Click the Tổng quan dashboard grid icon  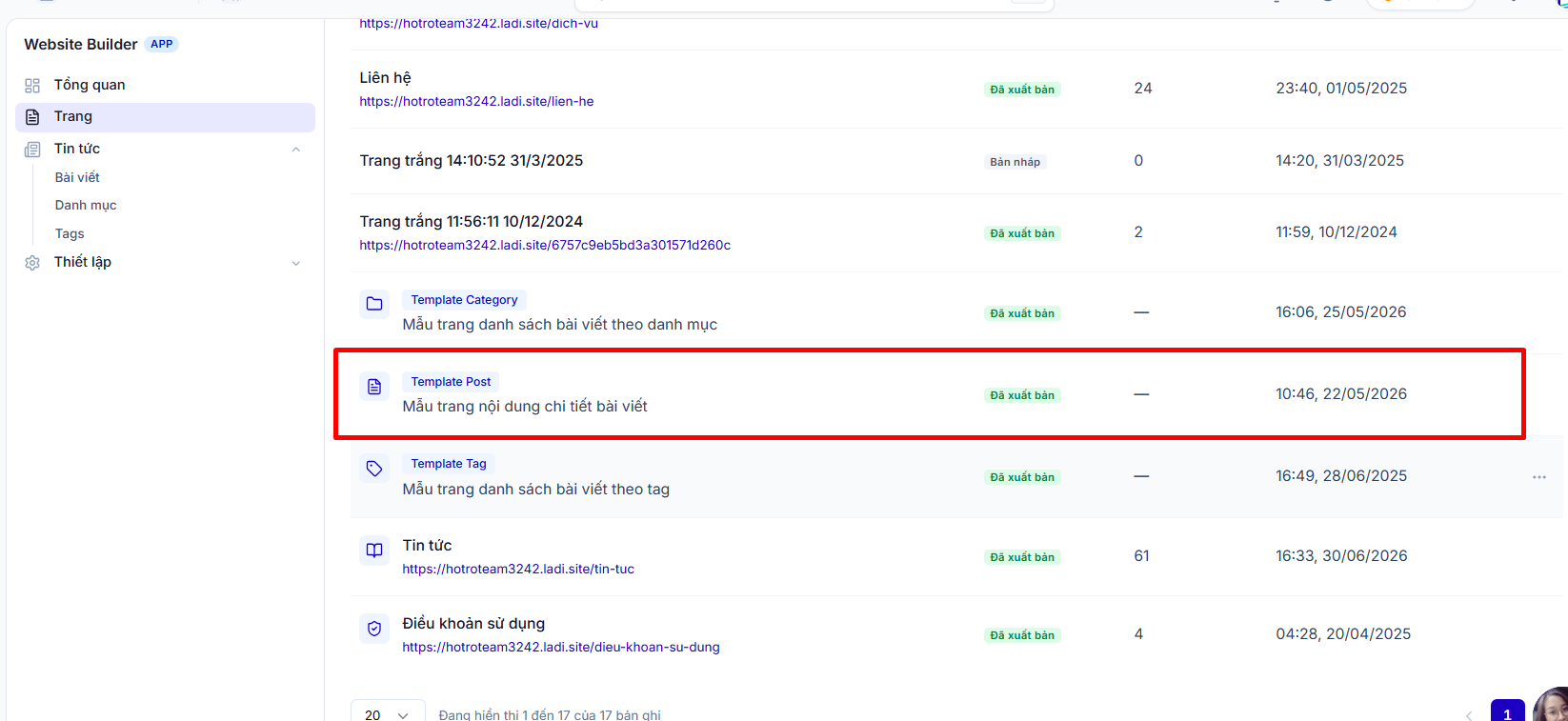[32, 86]
